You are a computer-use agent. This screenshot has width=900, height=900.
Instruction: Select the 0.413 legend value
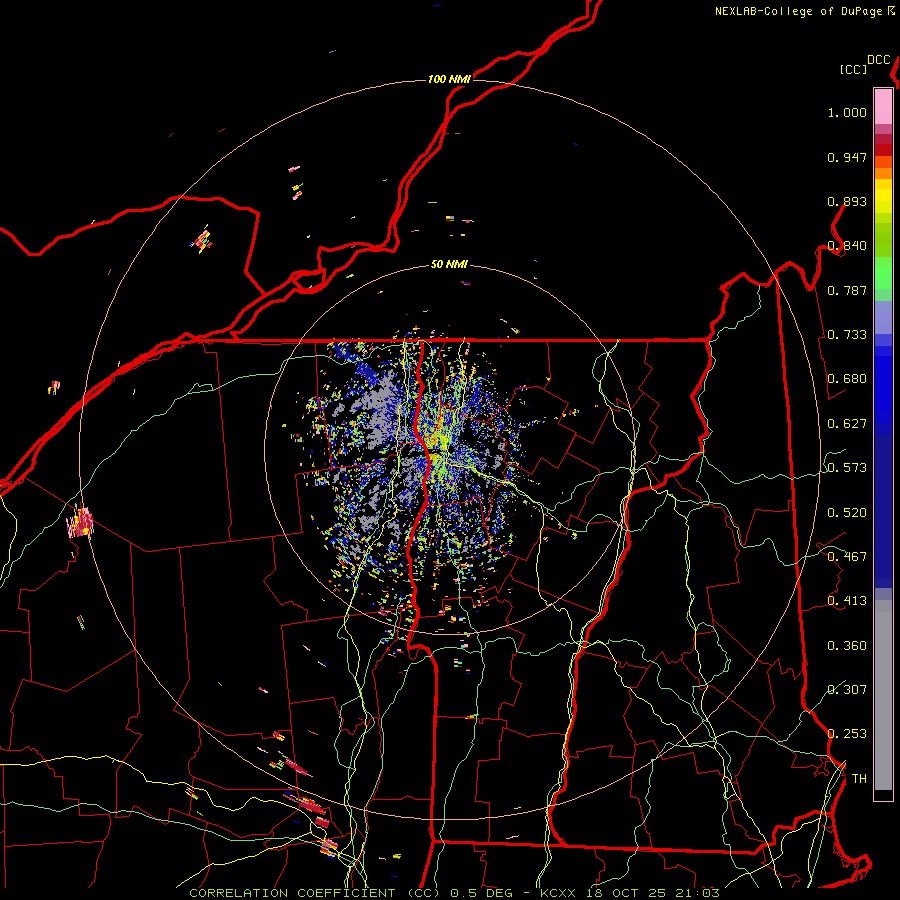click(x=847, y=601)
